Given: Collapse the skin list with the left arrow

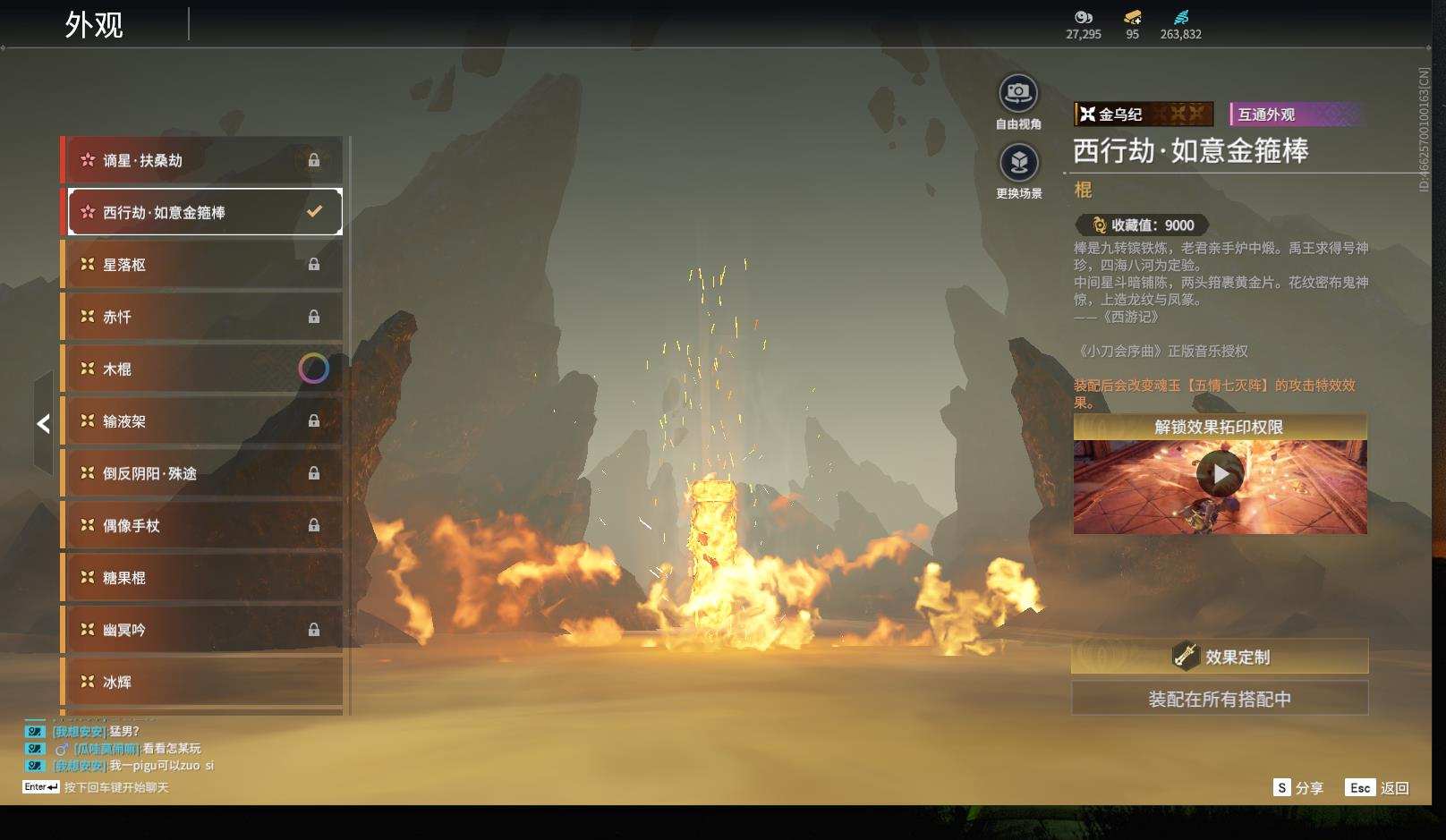Looking at the screenshot, I should click(x=43, y=423).
